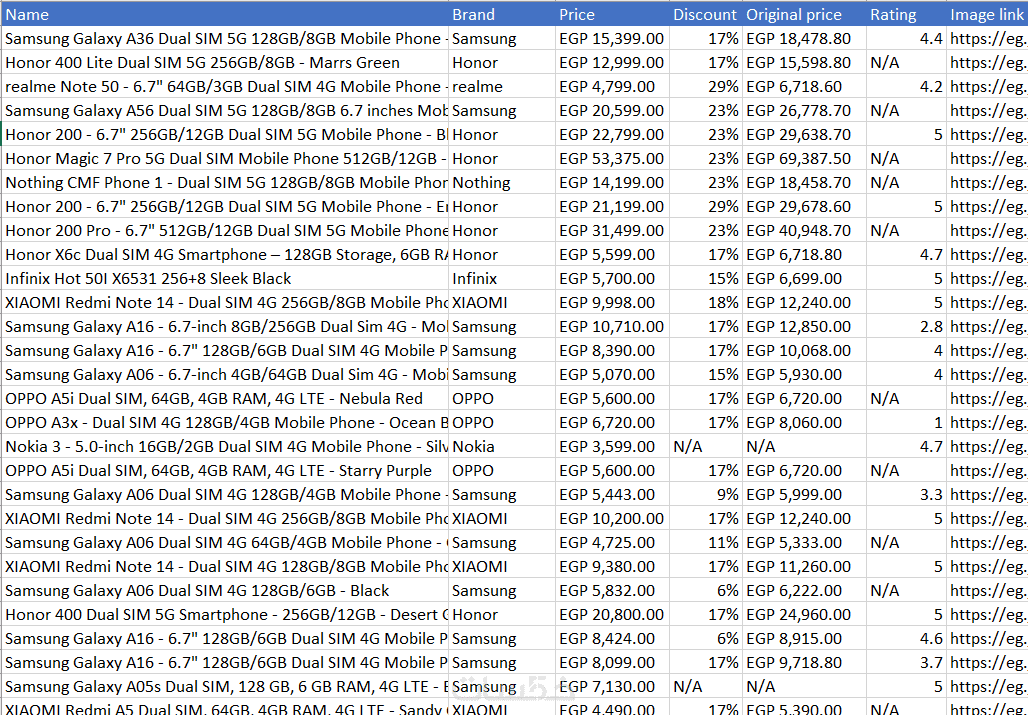
Task: Click the OPPO A3x Ocean name cell
Action: point(226,423)
